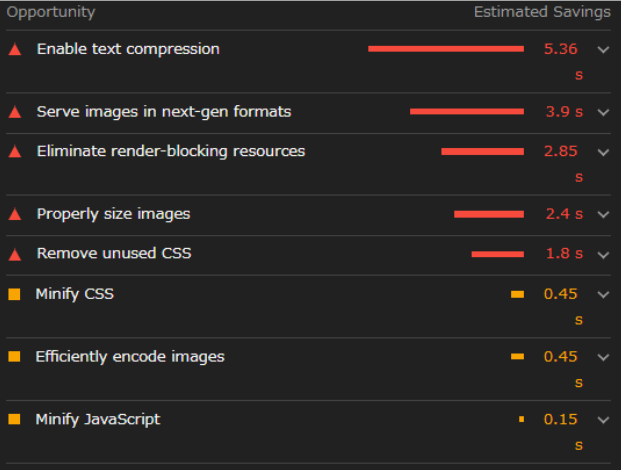
Task: Expand Serve images in next-gen formats chevron
Action: [603, 112]
